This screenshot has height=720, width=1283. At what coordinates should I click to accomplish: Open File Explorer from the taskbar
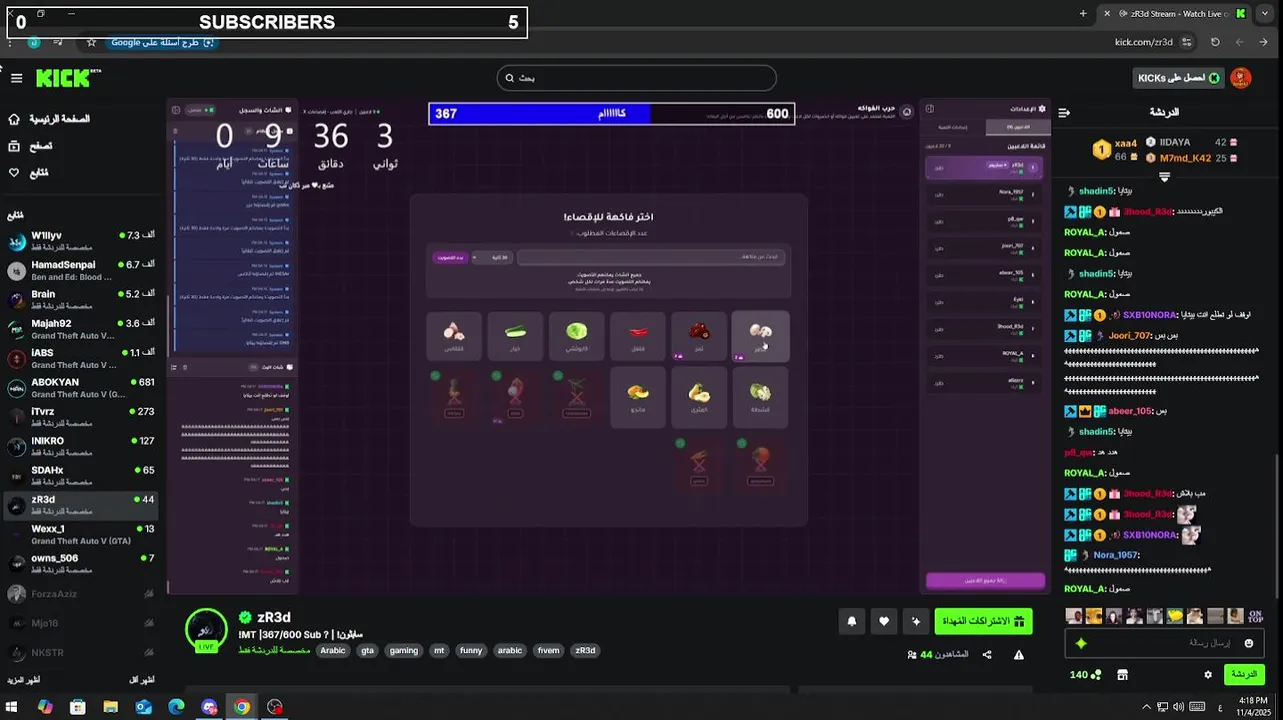(110, 707)
